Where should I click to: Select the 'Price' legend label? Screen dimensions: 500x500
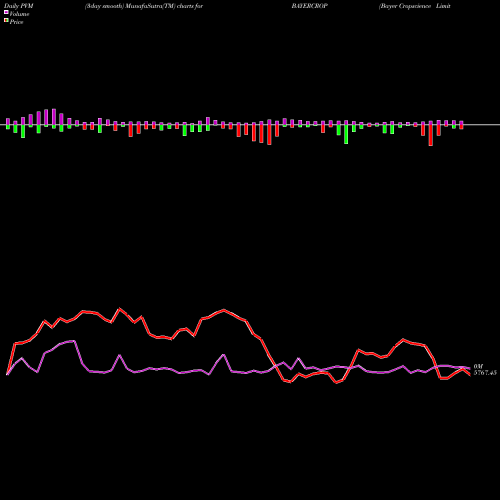pyautogui.click(x=16, y=22)
